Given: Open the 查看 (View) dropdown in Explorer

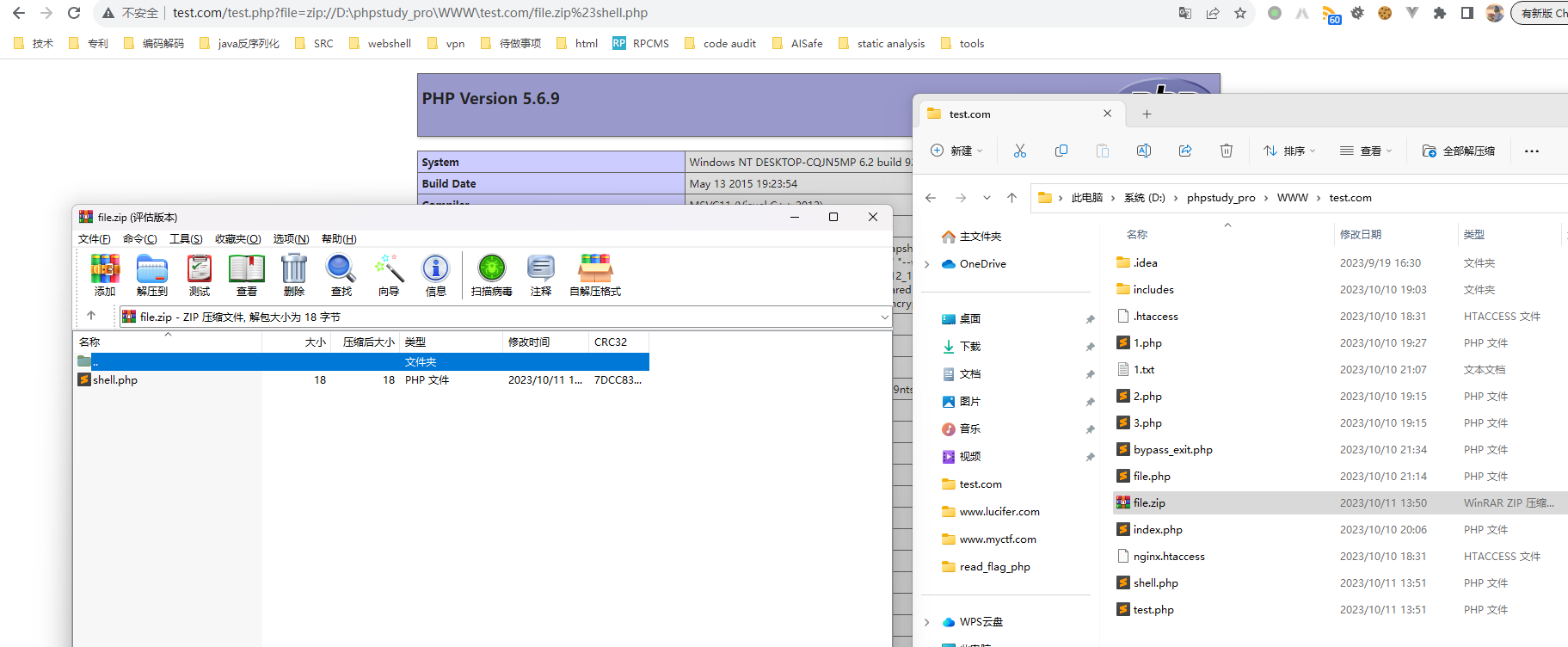Looking at the screenshot, I should (1366, 151).
